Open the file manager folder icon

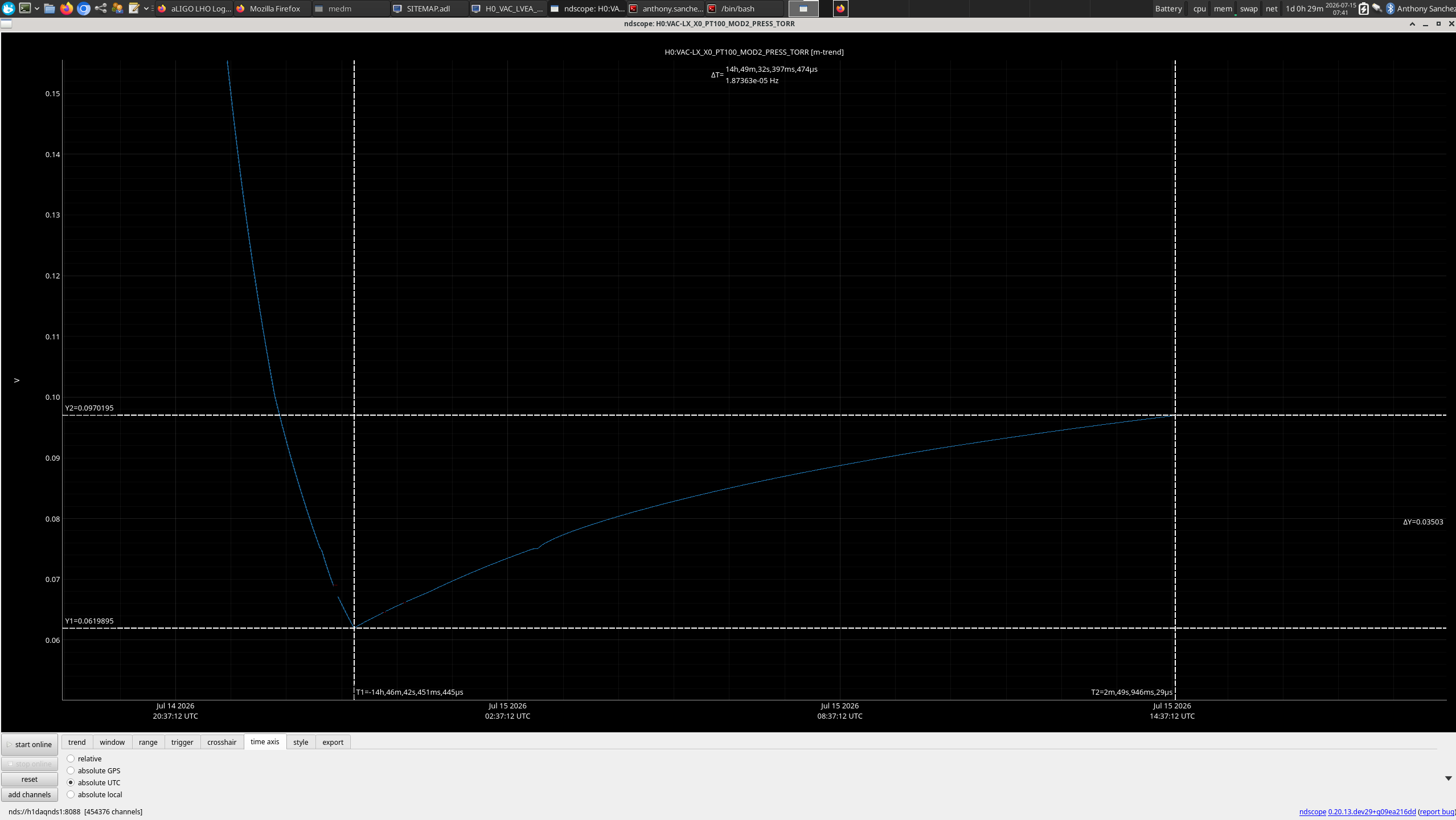(50, 9)
